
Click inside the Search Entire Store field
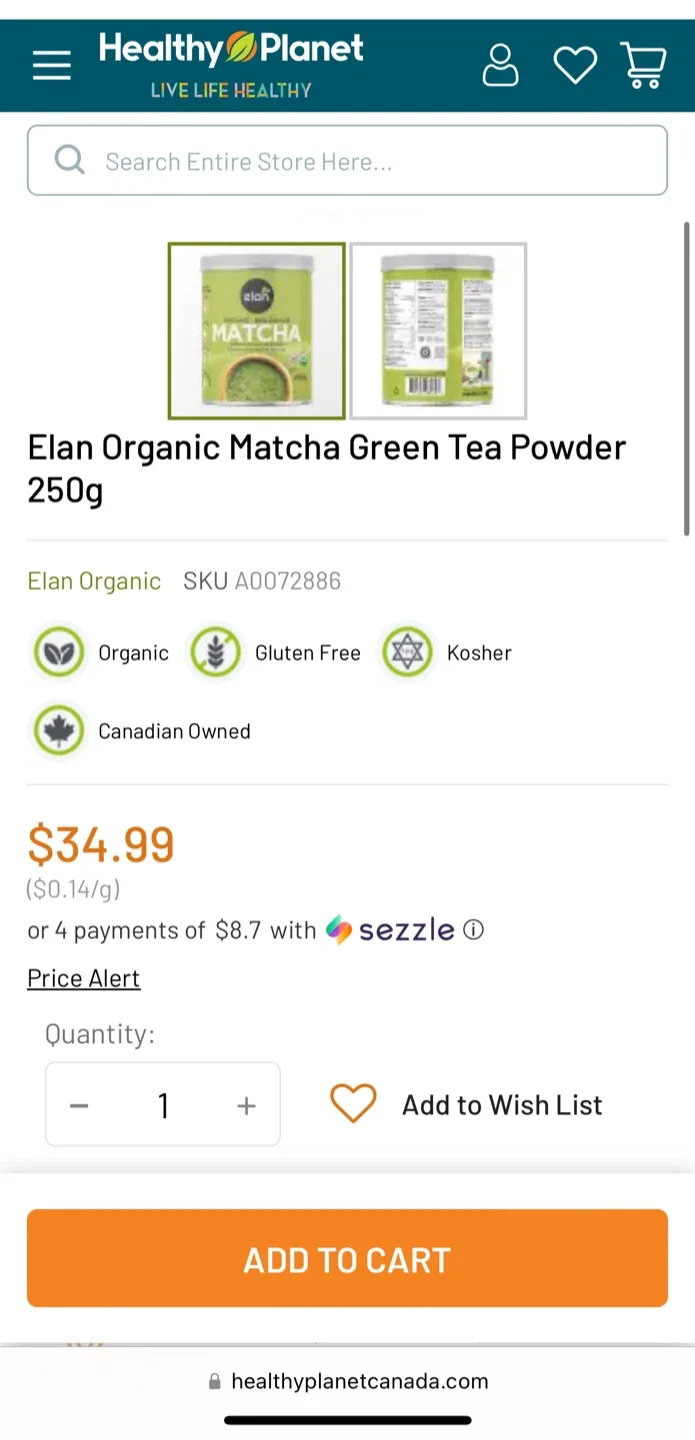coord(300,160)
